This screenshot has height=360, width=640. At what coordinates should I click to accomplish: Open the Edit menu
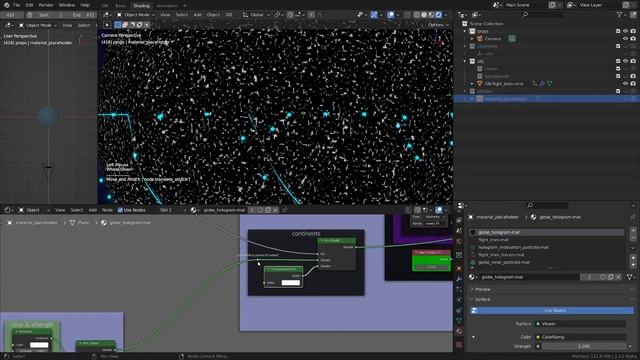29,5
